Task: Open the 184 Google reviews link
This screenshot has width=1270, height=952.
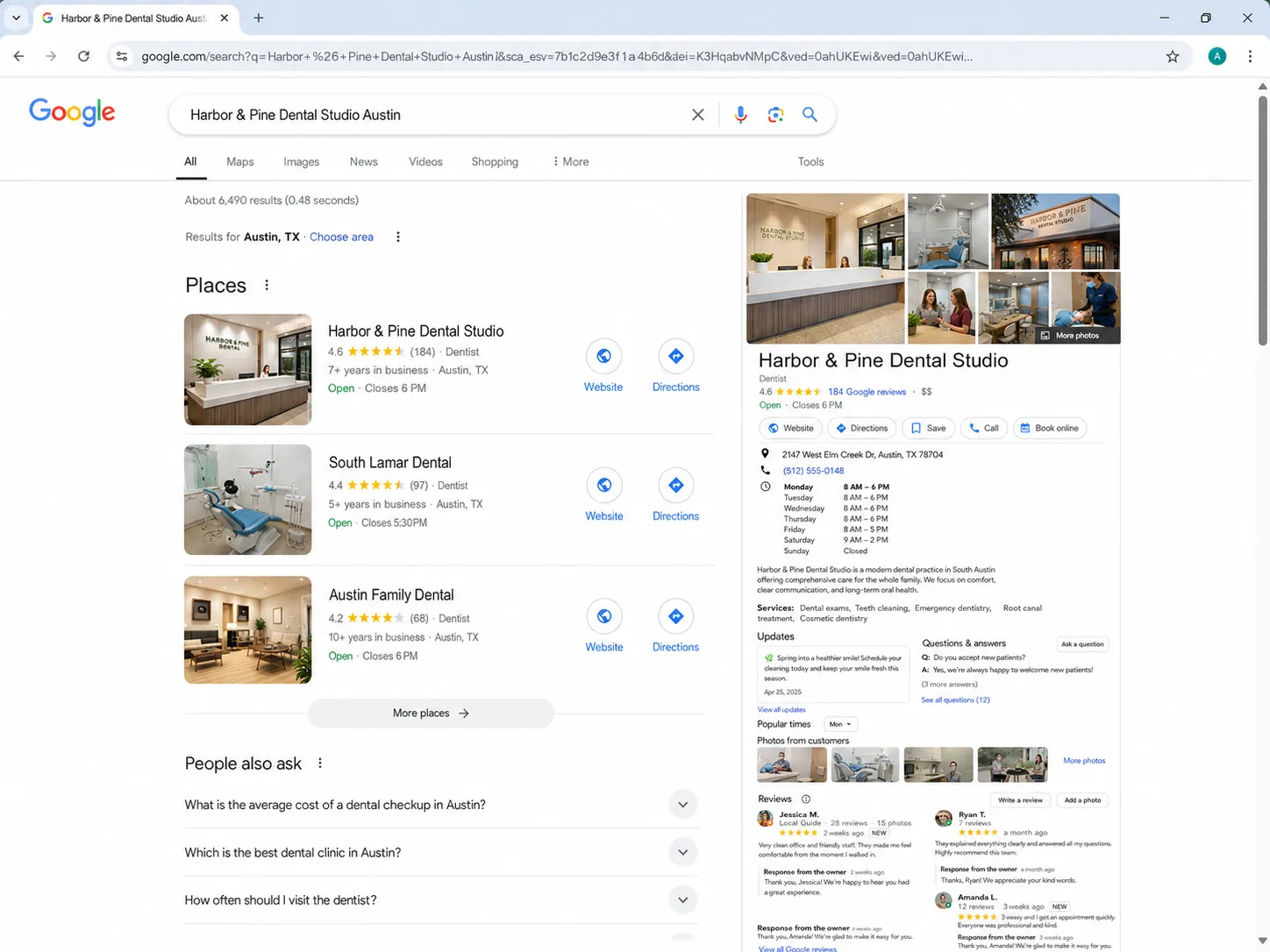Action: pyautogui.click(x=867, y=392)
